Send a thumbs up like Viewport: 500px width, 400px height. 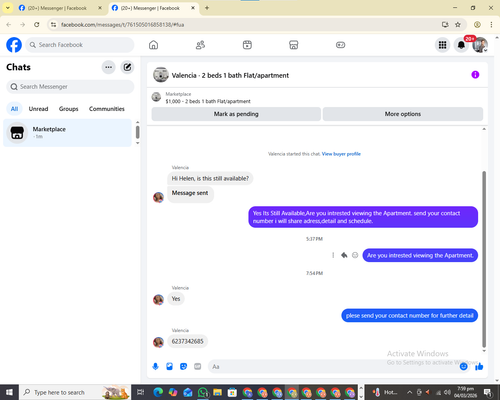point(479,367)
